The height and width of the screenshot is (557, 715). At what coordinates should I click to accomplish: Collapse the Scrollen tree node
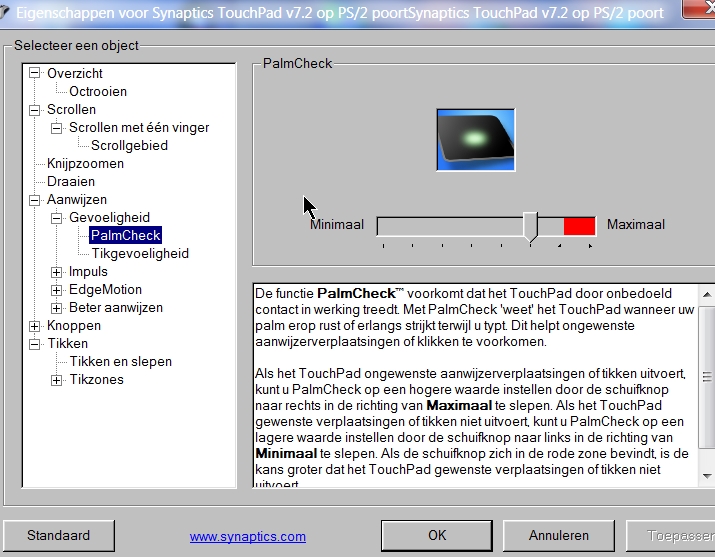click(x=36, y=109)
